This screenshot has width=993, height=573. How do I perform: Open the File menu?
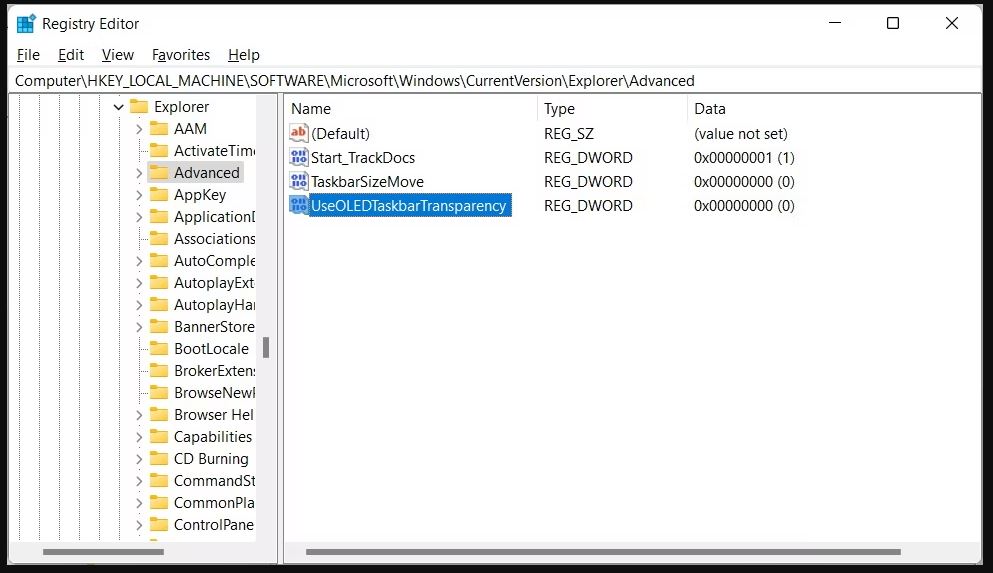click(x=28, y=55)
